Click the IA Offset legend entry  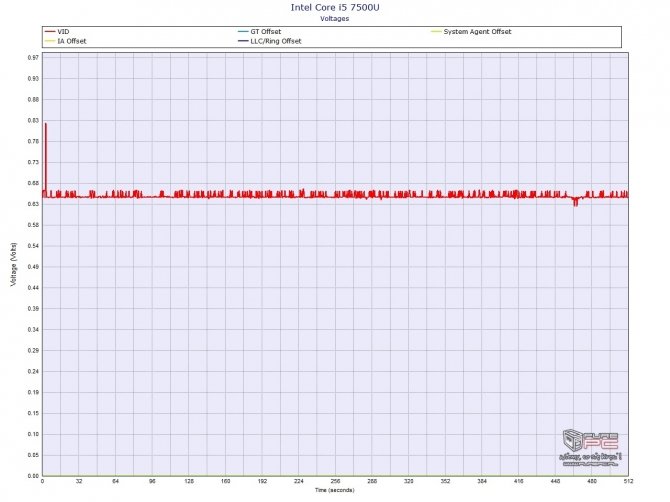pyautogui.click(x=65, y=41)
